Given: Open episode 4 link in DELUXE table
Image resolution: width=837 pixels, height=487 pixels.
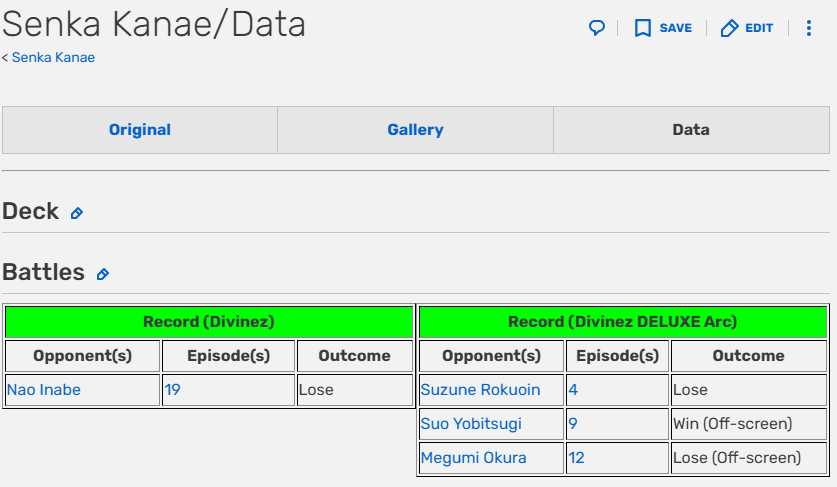Looking at the screenshot, I should pyautogui.click(x=573, y=390).
